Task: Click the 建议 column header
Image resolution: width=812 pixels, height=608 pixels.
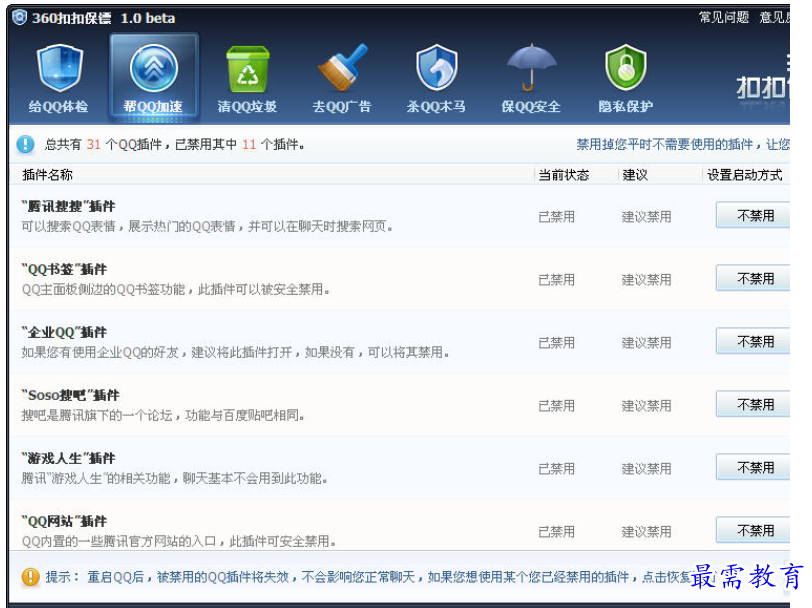Action: click(x=635, y=175)
